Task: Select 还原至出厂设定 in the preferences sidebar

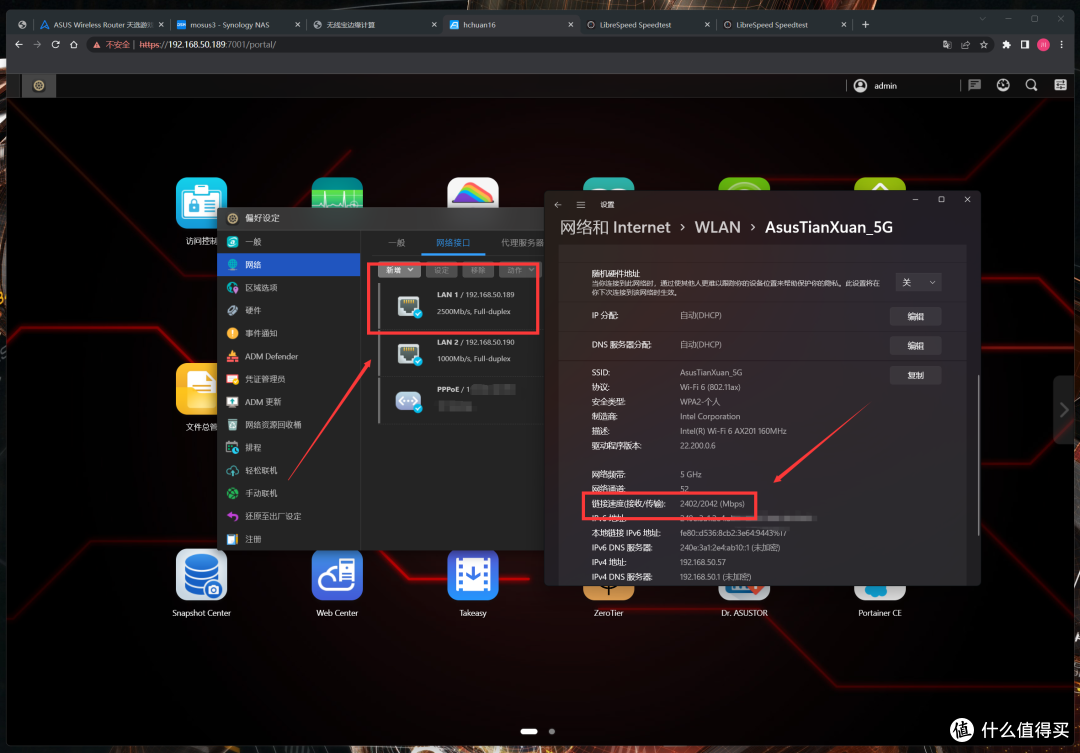Action: tap(289, 516)
